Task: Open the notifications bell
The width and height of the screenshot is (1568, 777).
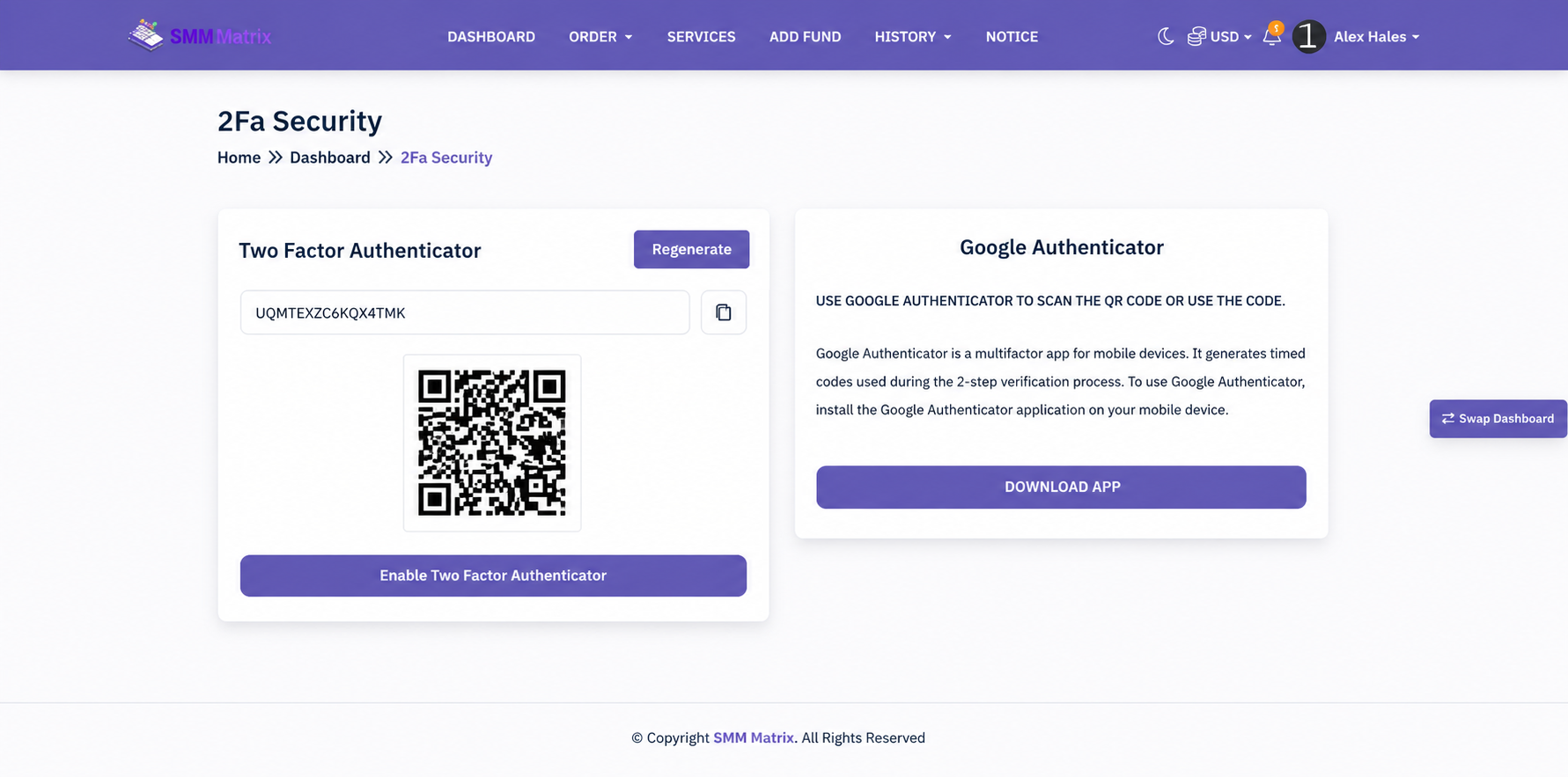Action: click(1272, 35)
